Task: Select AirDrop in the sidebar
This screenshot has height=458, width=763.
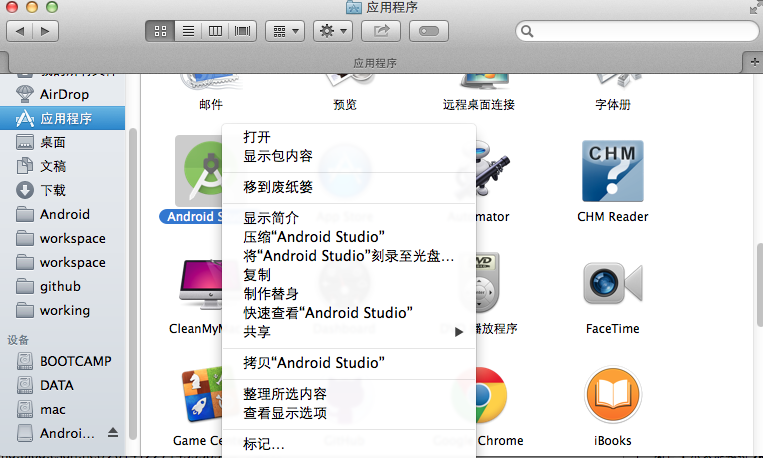Action: [x=62, y=94]
